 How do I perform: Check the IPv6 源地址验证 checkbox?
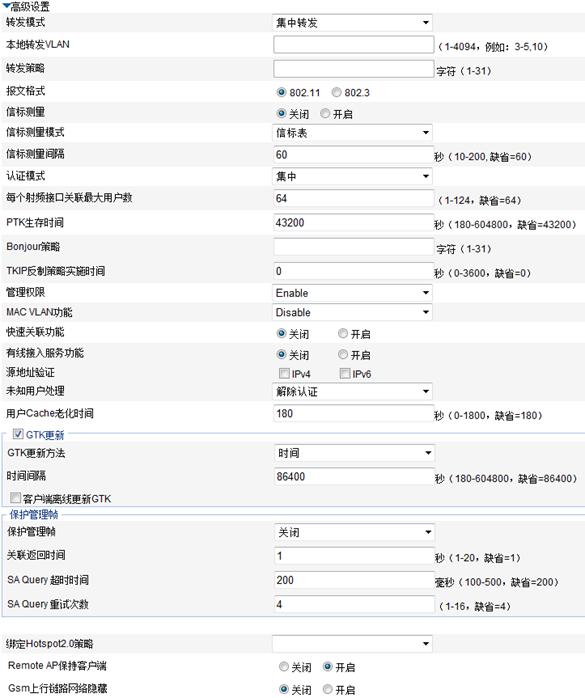tap(345, 373)
